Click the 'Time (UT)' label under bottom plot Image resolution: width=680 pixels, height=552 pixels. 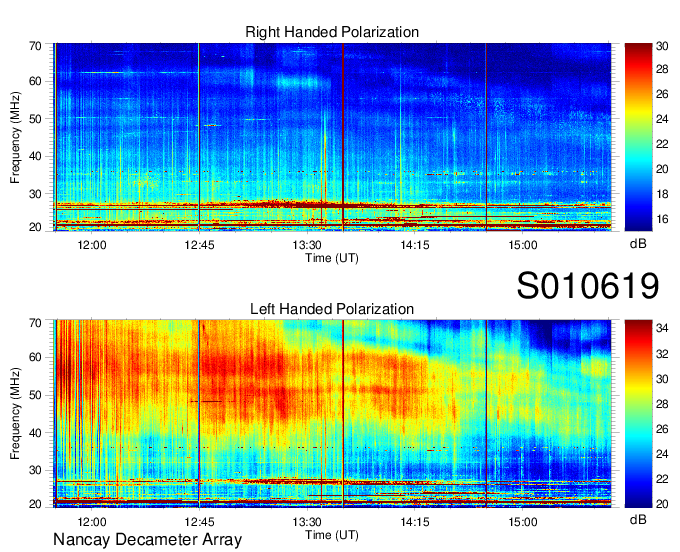[332, 535]
